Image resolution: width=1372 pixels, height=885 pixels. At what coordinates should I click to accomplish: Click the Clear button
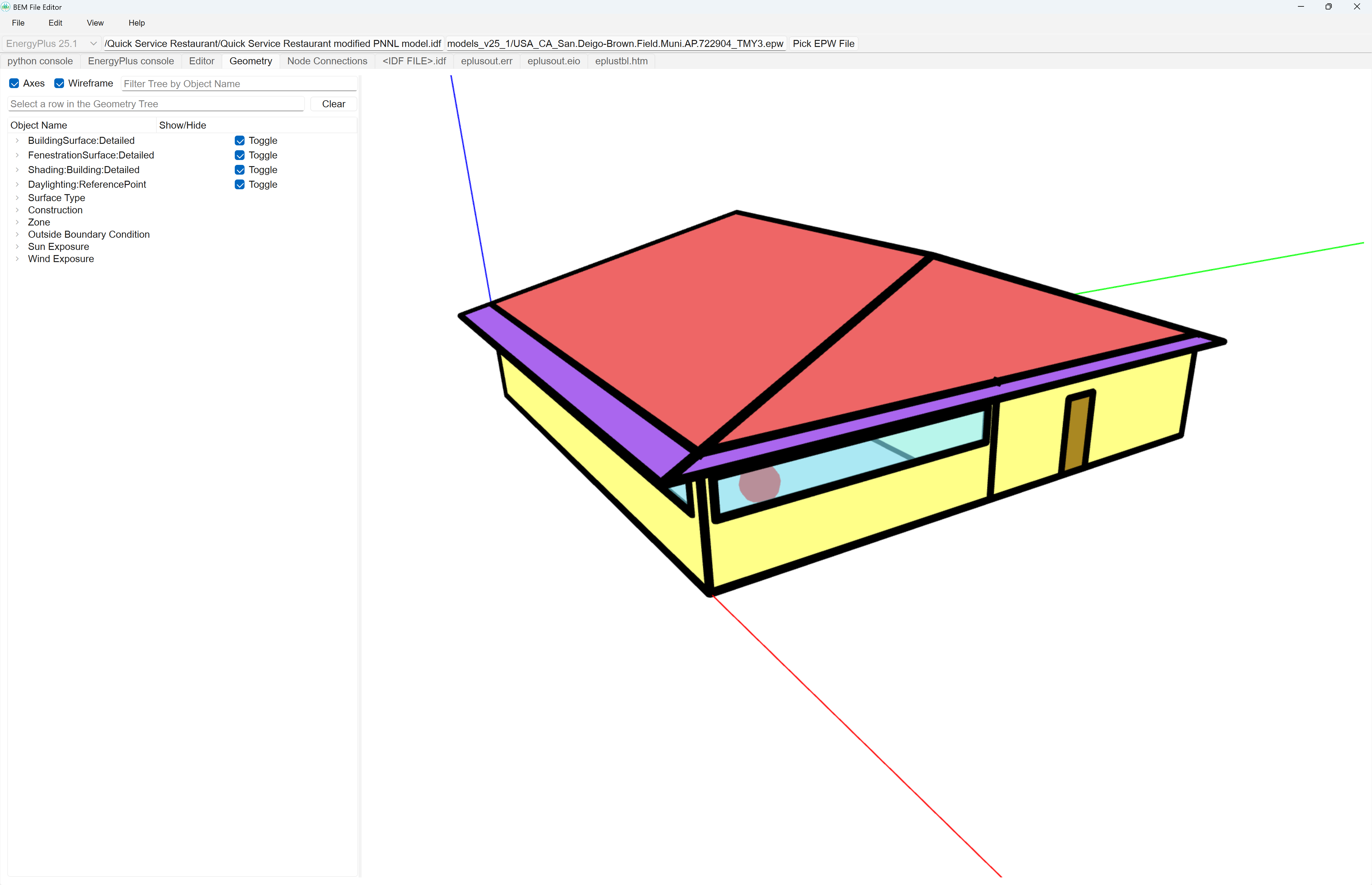coord(333,104)
